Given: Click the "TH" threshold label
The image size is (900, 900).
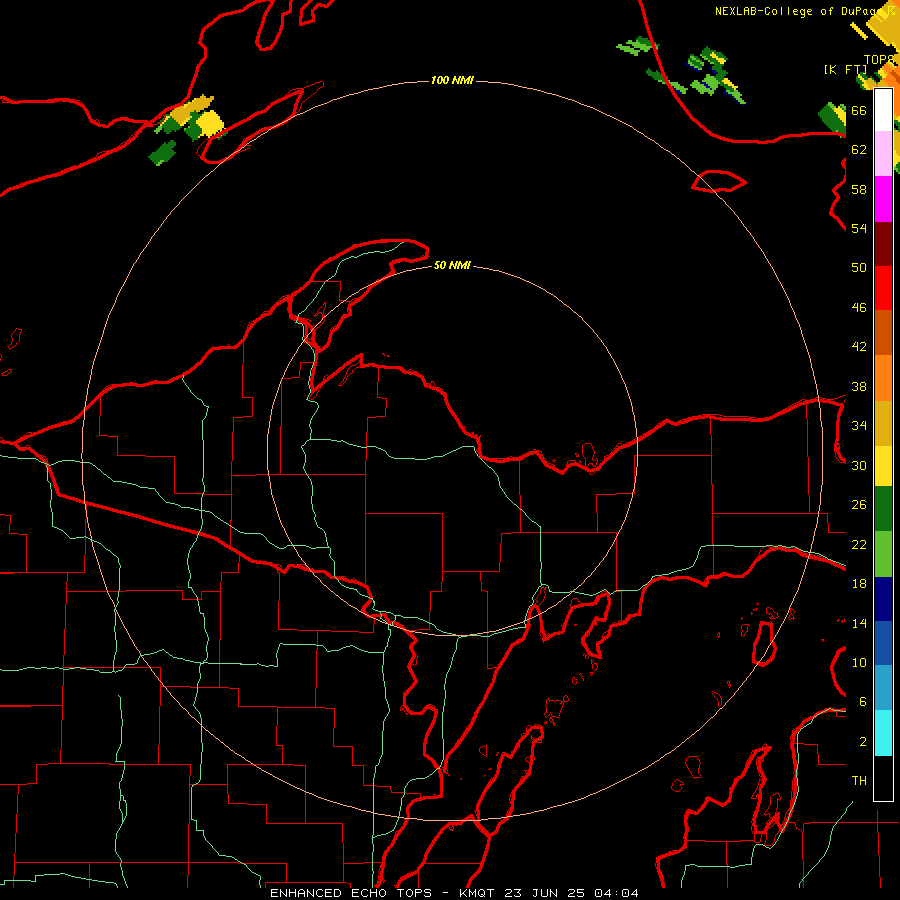Looking at the screenshot, I should (x=859, y=781).
